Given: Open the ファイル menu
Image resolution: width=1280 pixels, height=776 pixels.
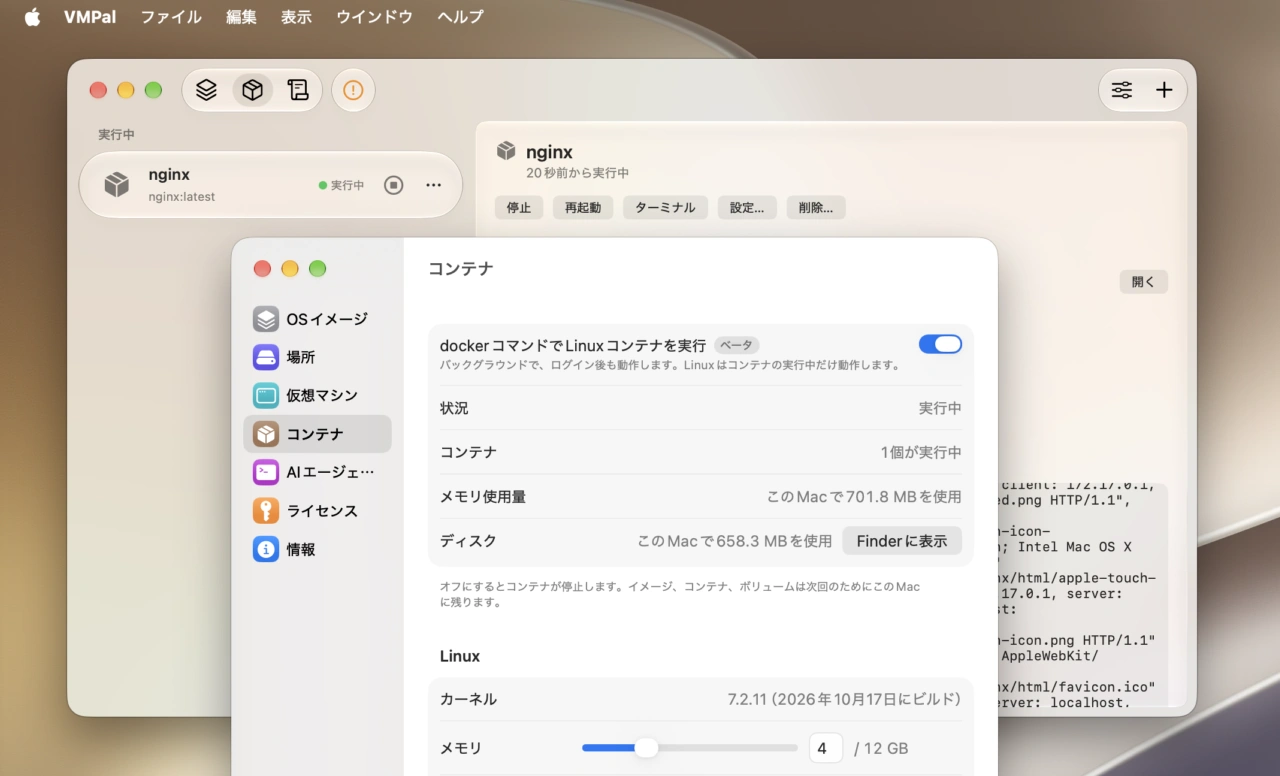Looking at the screenshot, I should (170, 17).
